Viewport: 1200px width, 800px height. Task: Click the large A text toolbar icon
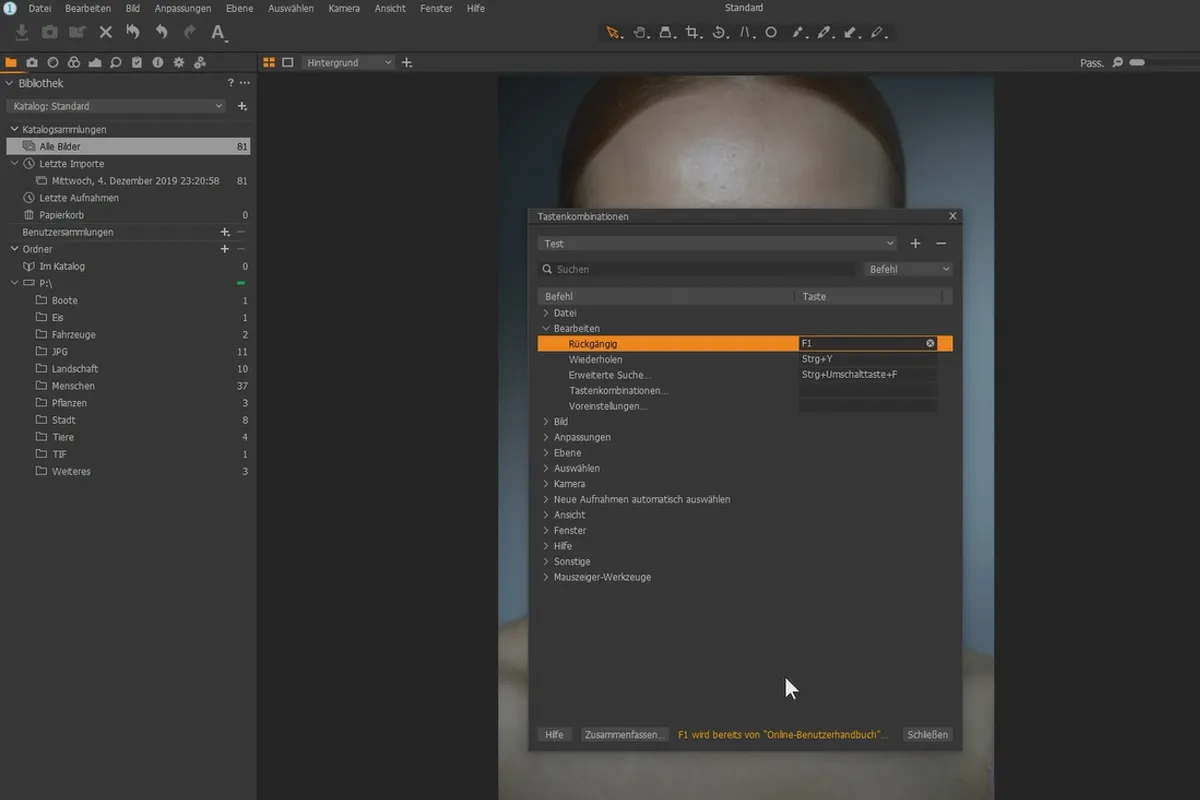pyautogui.click(x=218, y=33)
